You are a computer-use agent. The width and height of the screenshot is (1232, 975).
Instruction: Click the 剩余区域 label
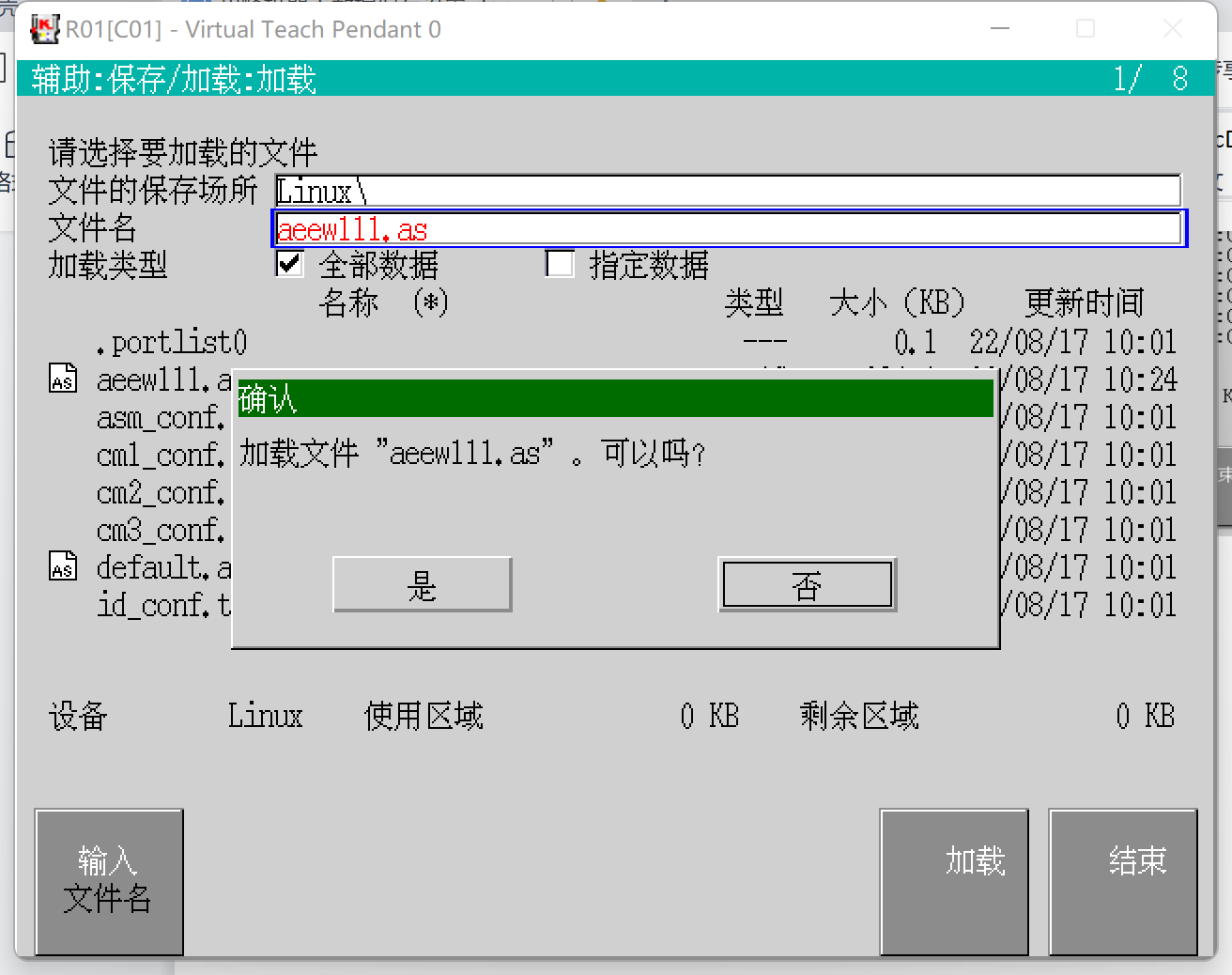click(859, 716)
